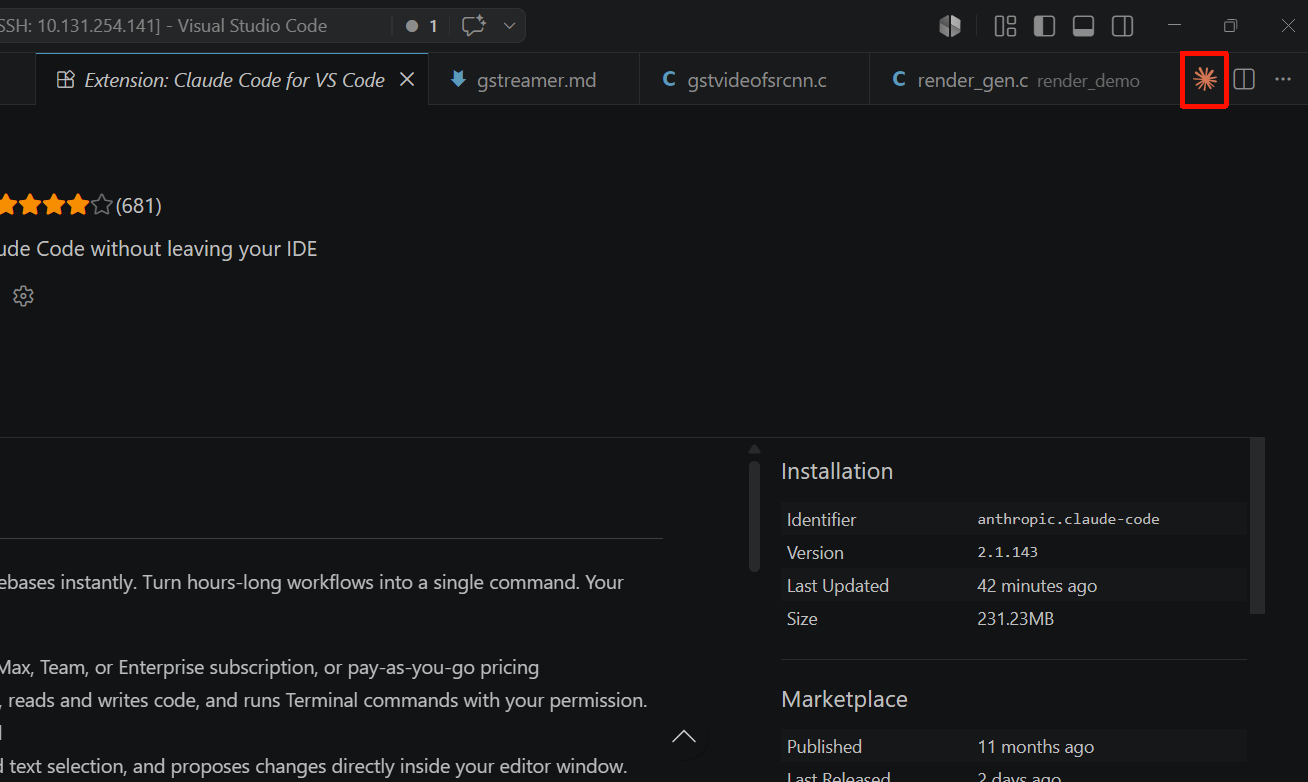Click the Installation section heading
1308x782 pixels.
[837, 471]
